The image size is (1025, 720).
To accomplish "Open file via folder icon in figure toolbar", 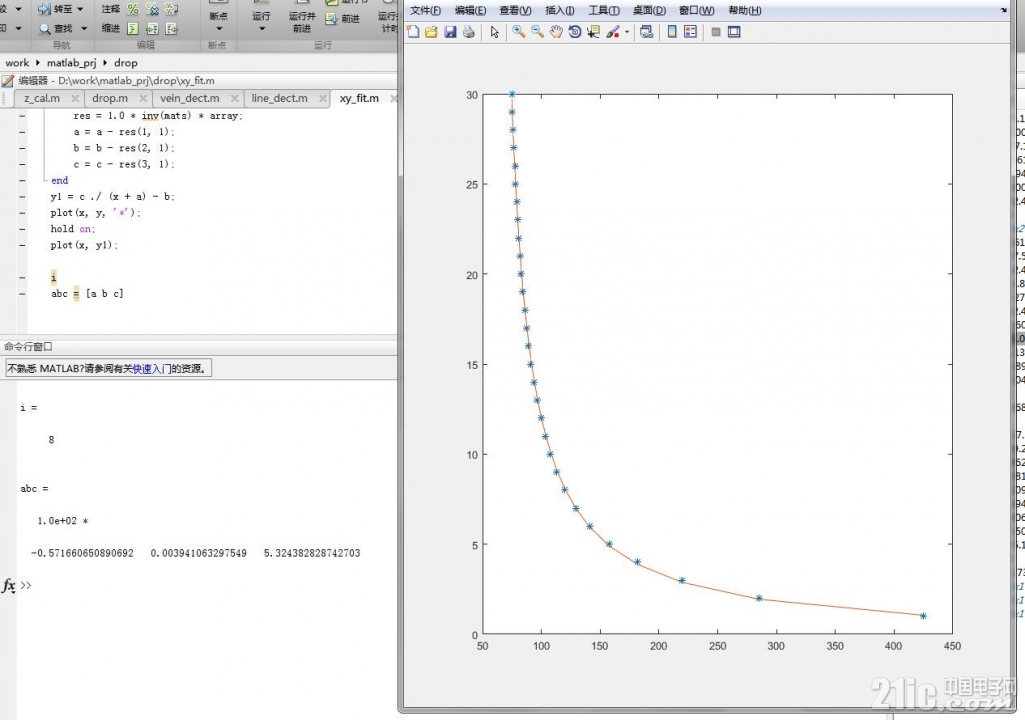I will 431,32.
